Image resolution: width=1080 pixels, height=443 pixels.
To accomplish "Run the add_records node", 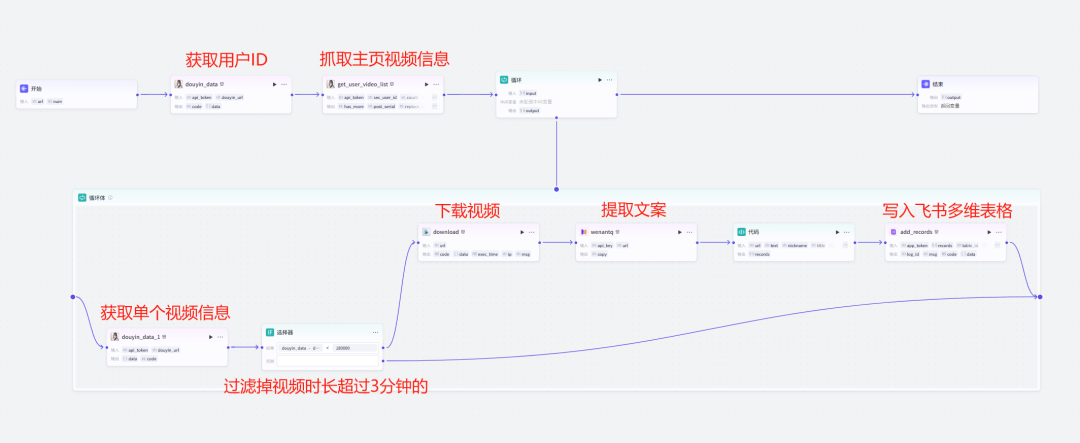I will click(x=989, y=232).
